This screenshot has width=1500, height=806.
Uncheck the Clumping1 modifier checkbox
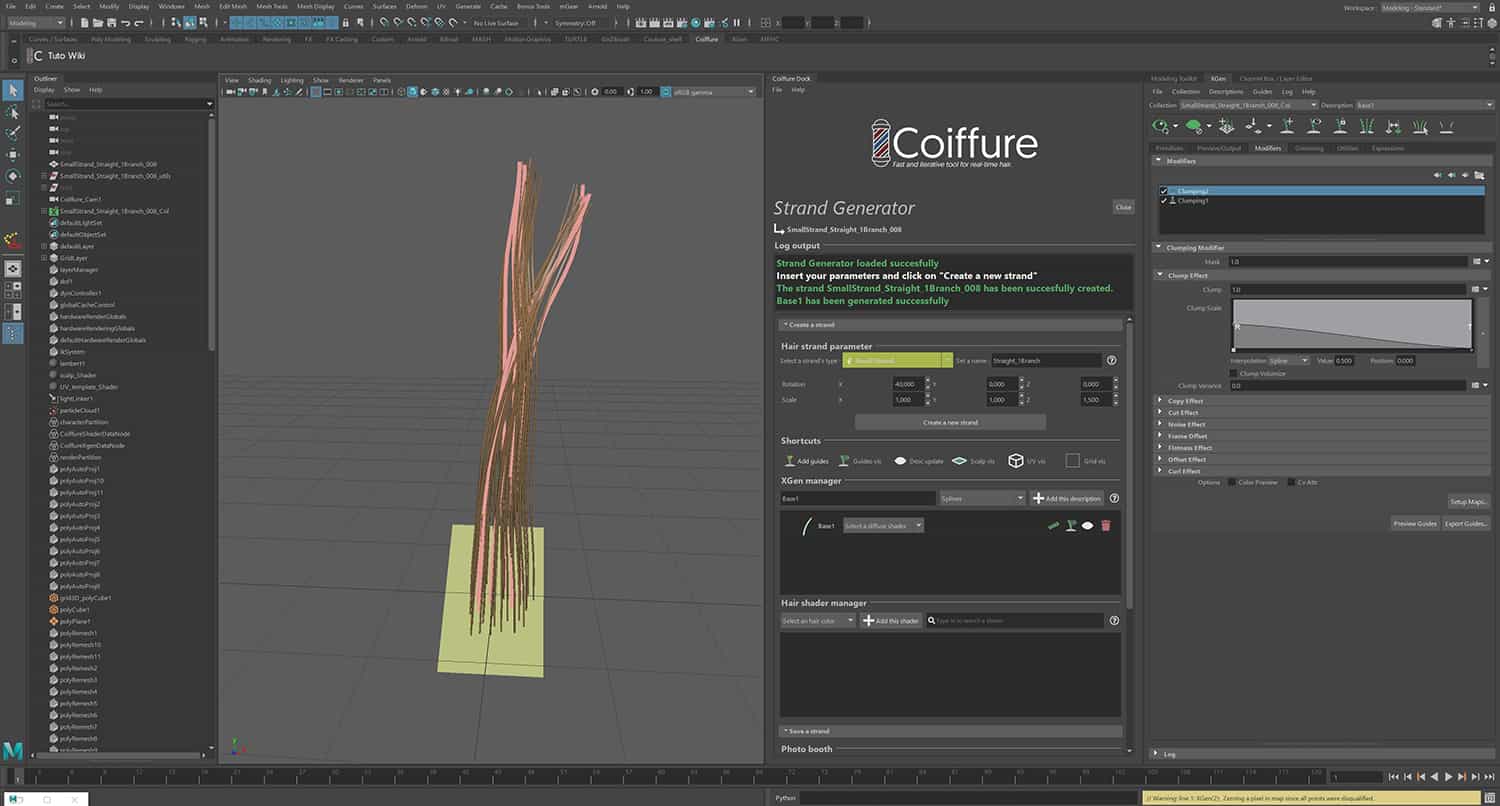(1163, 201)
